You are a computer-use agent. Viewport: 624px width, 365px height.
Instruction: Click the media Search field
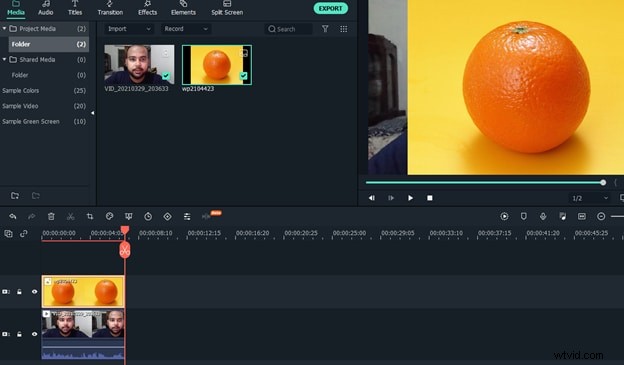click(288, 29)
